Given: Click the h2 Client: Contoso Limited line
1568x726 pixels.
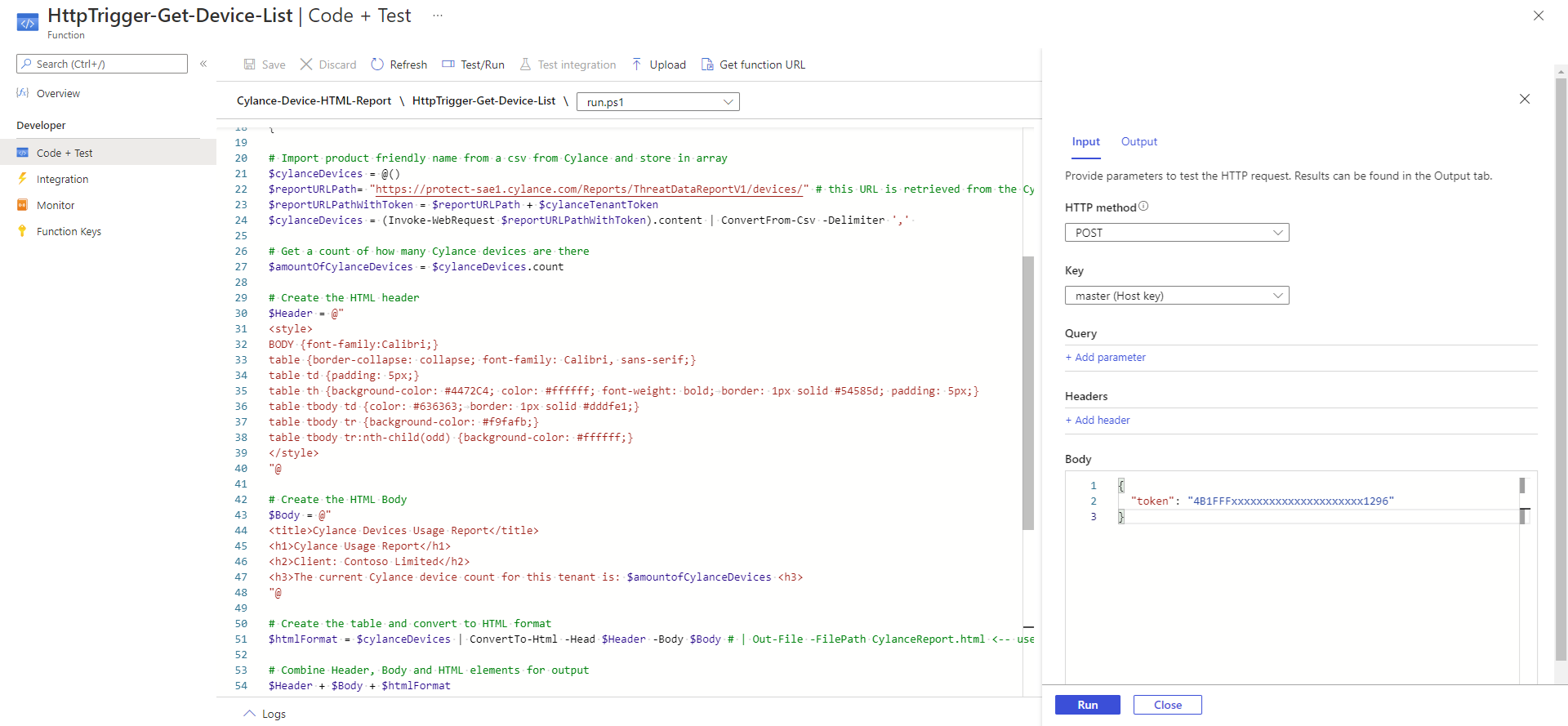Looking at the screenshot, I should [x=369, y=562].
